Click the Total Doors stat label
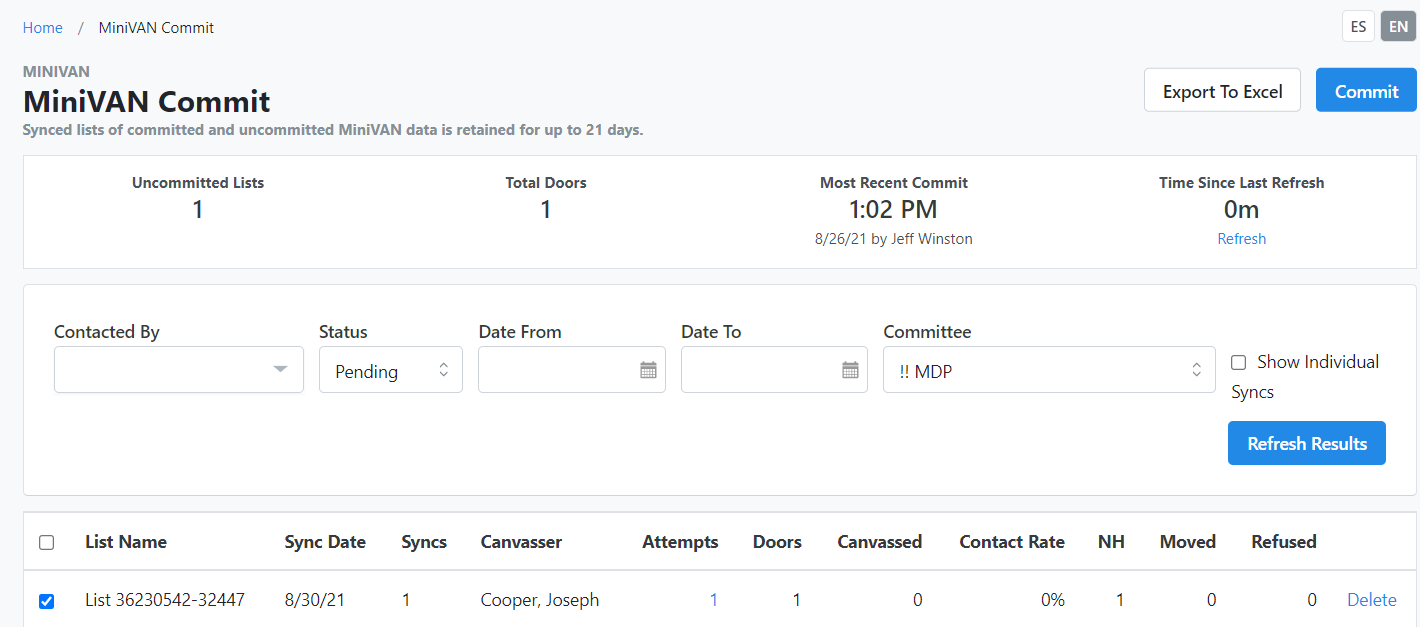Image resolution: width=1420 pixels, height=627 pixels. [x=546, y=183]
